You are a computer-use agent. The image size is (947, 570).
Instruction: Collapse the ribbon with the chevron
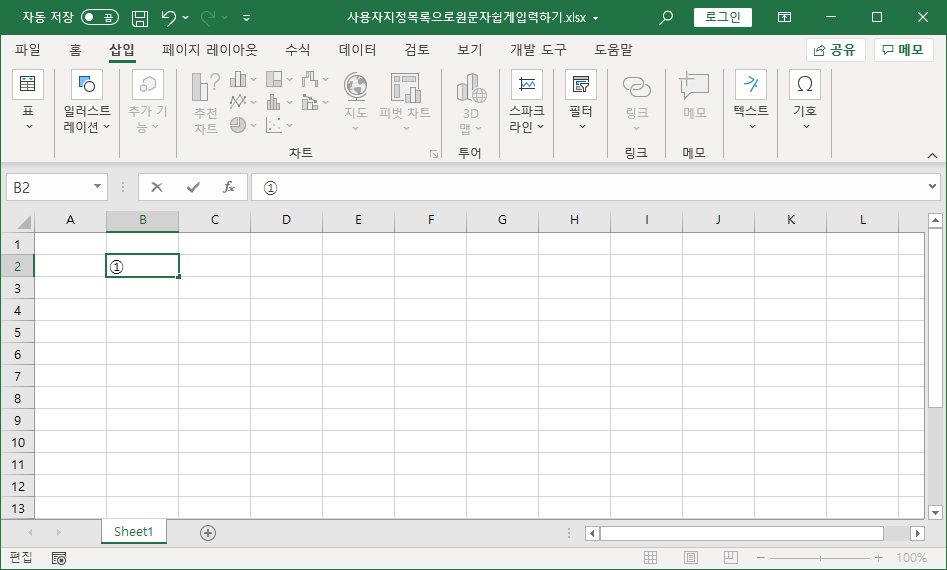[x=933, y=156]
